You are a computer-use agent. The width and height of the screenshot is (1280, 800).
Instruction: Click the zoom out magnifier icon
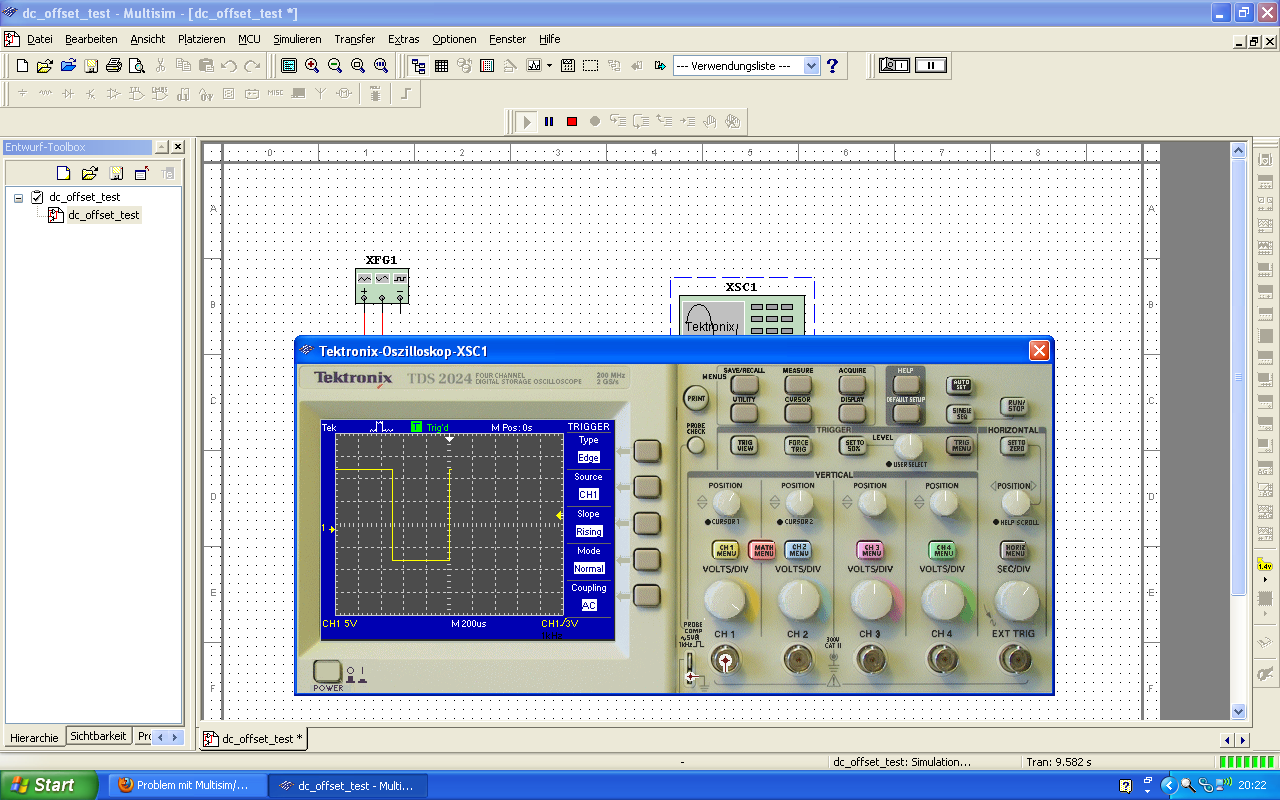click(x=335, y=66)
